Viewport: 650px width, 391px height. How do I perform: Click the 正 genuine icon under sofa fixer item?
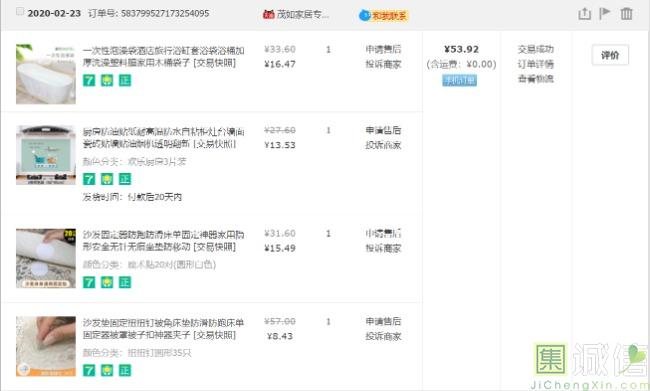125,282
